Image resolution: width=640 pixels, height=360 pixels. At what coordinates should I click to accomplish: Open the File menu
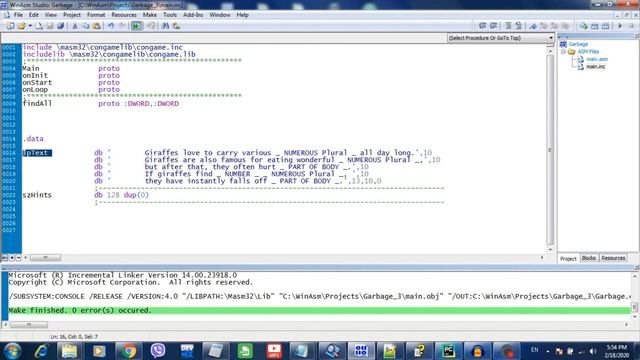[x=18, y=15]
